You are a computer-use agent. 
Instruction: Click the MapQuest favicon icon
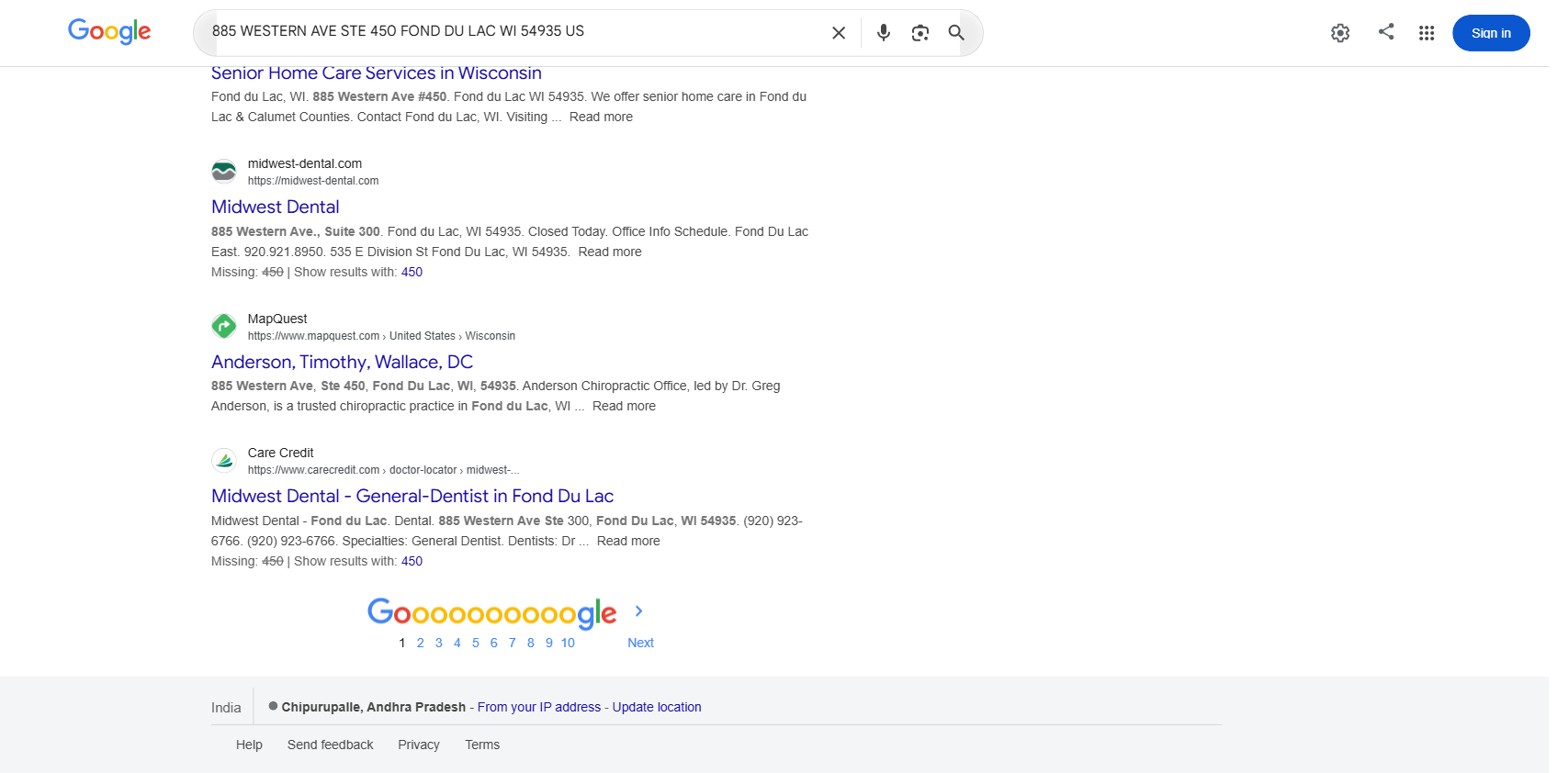pos(224,326)
